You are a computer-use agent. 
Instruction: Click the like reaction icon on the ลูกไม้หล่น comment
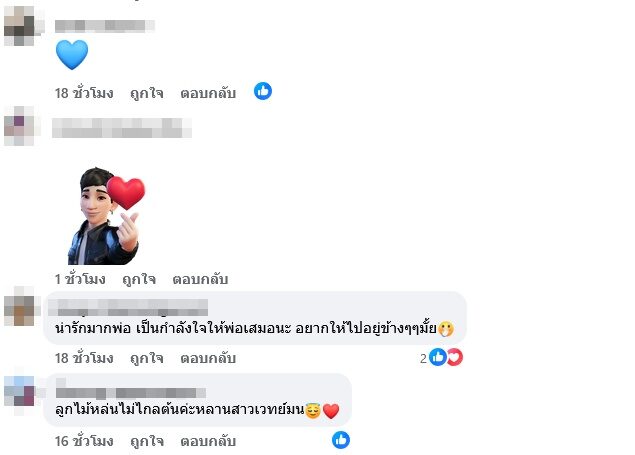point(341,440)
